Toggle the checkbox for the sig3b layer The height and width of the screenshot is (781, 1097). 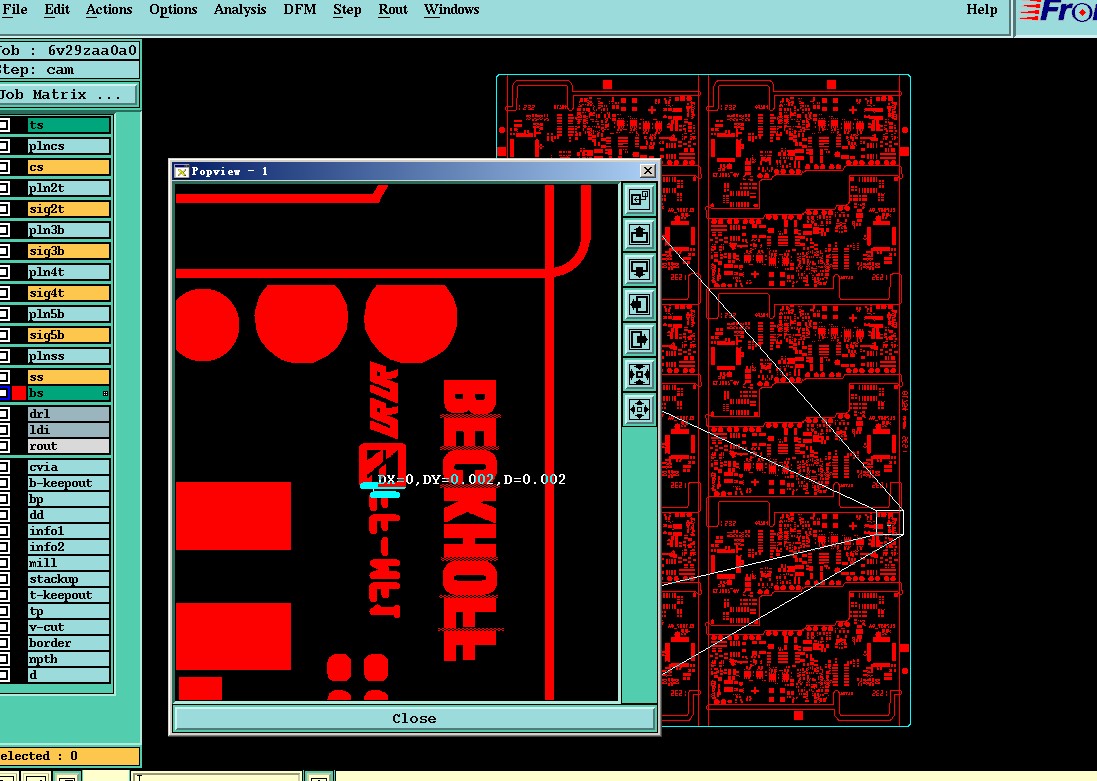[x=4, y=251]
